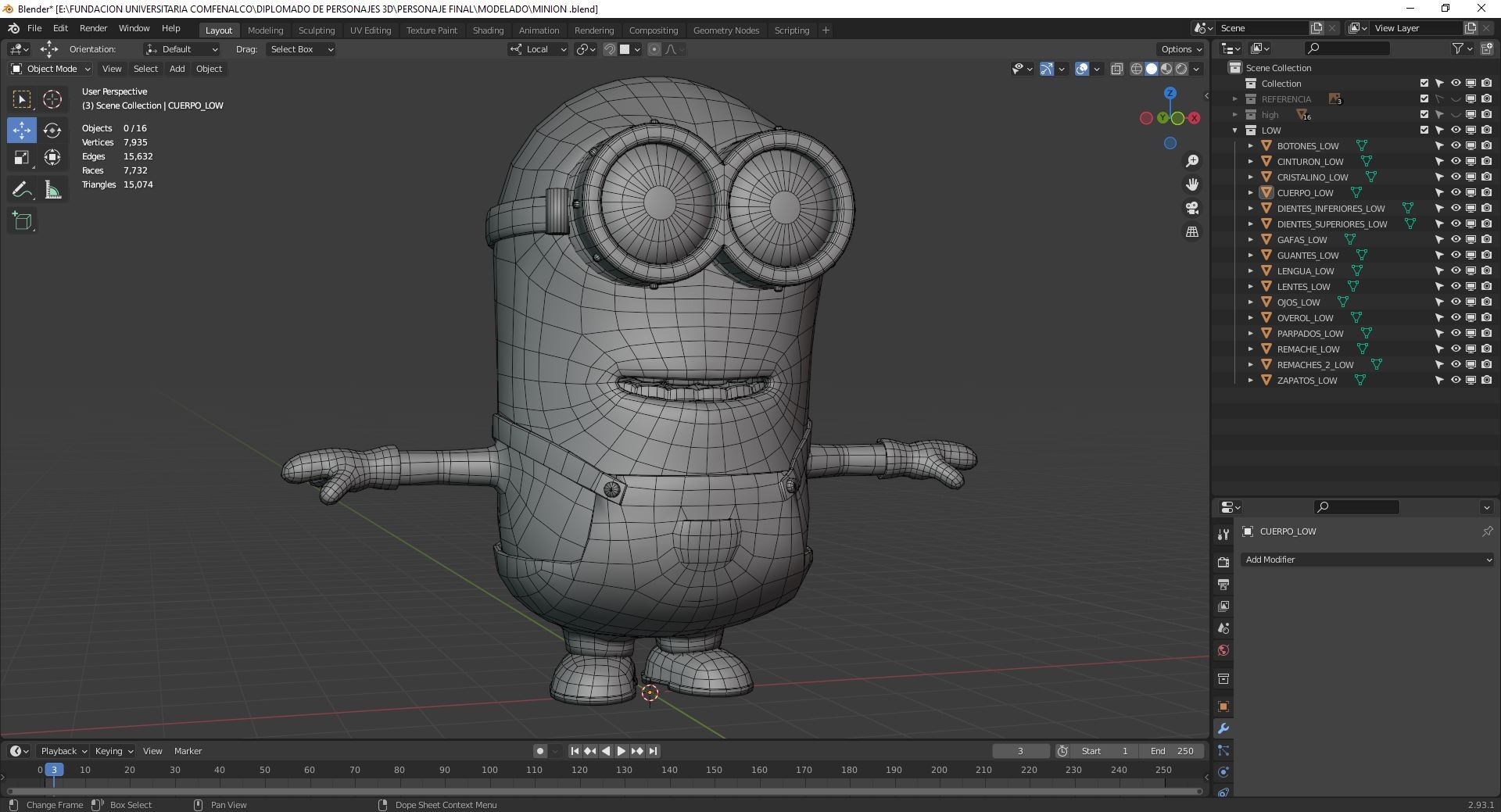Open Render properties in the properties editor
This screenshot has width=1501, height=812.
pyautogui.click(x=1223, y=561)
